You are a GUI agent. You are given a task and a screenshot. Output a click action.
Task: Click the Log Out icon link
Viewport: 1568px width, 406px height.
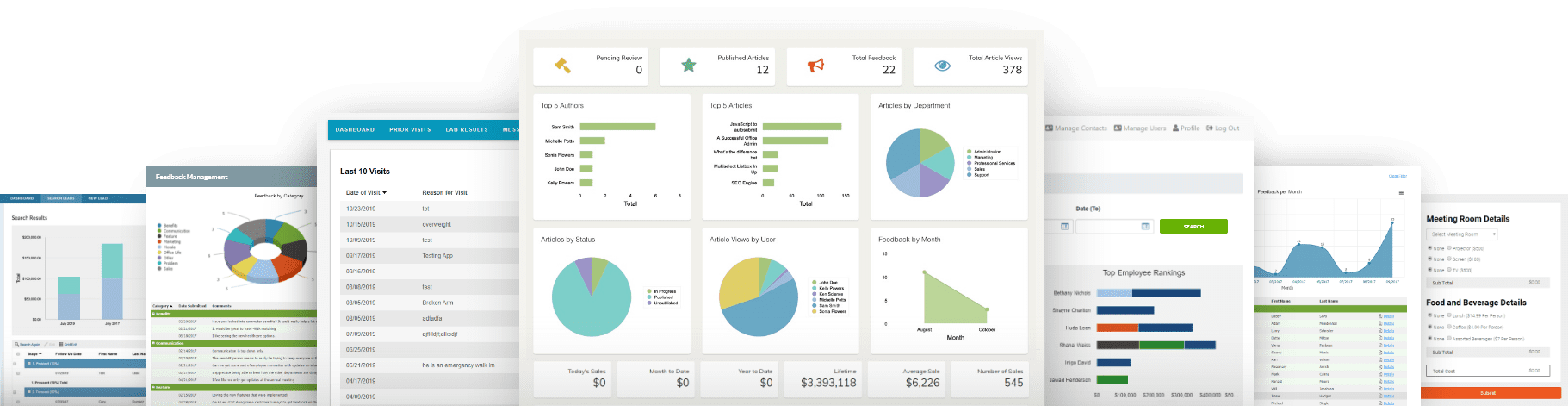click(1210, 128)
